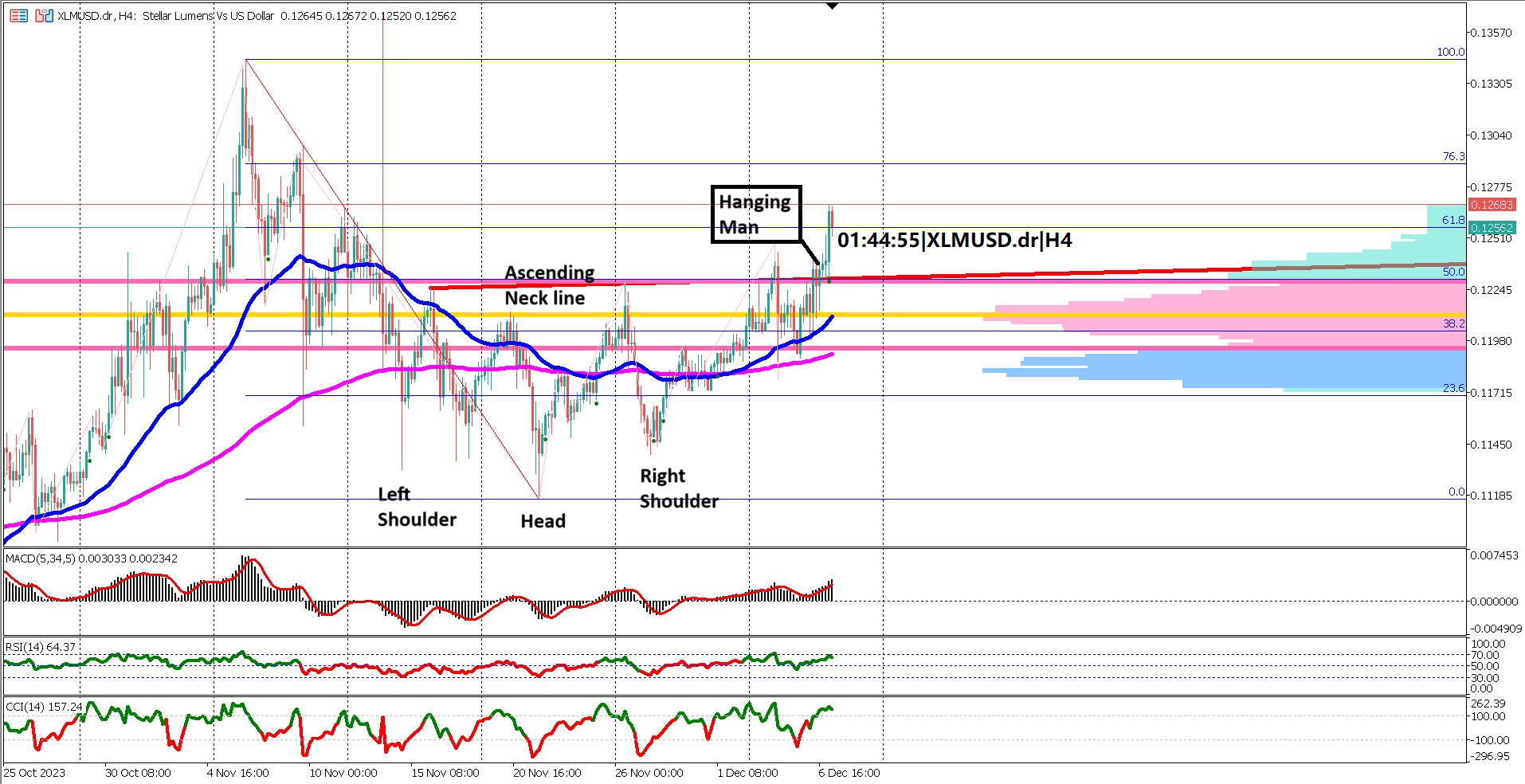The image size is (1525, 784).
Task: Click the black down-arrow marker above the chart
Action: 831,6
